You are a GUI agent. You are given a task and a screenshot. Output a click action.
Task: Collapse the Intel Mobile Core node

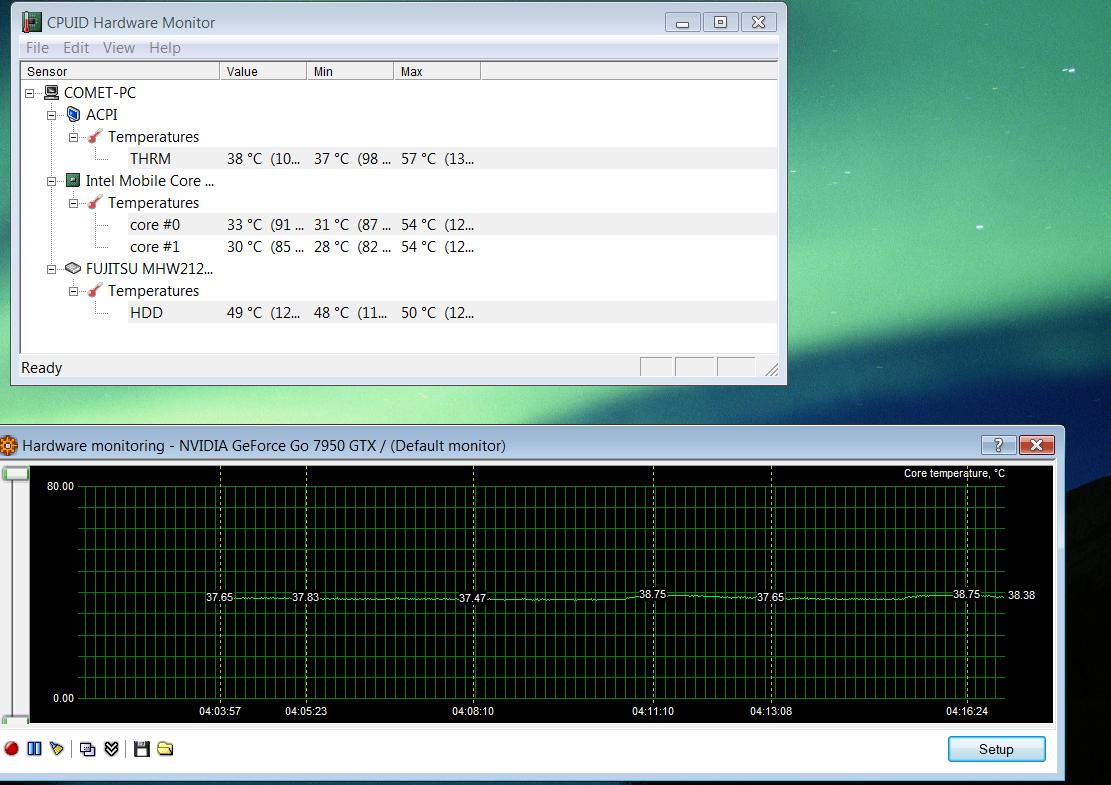click(51, 181)
